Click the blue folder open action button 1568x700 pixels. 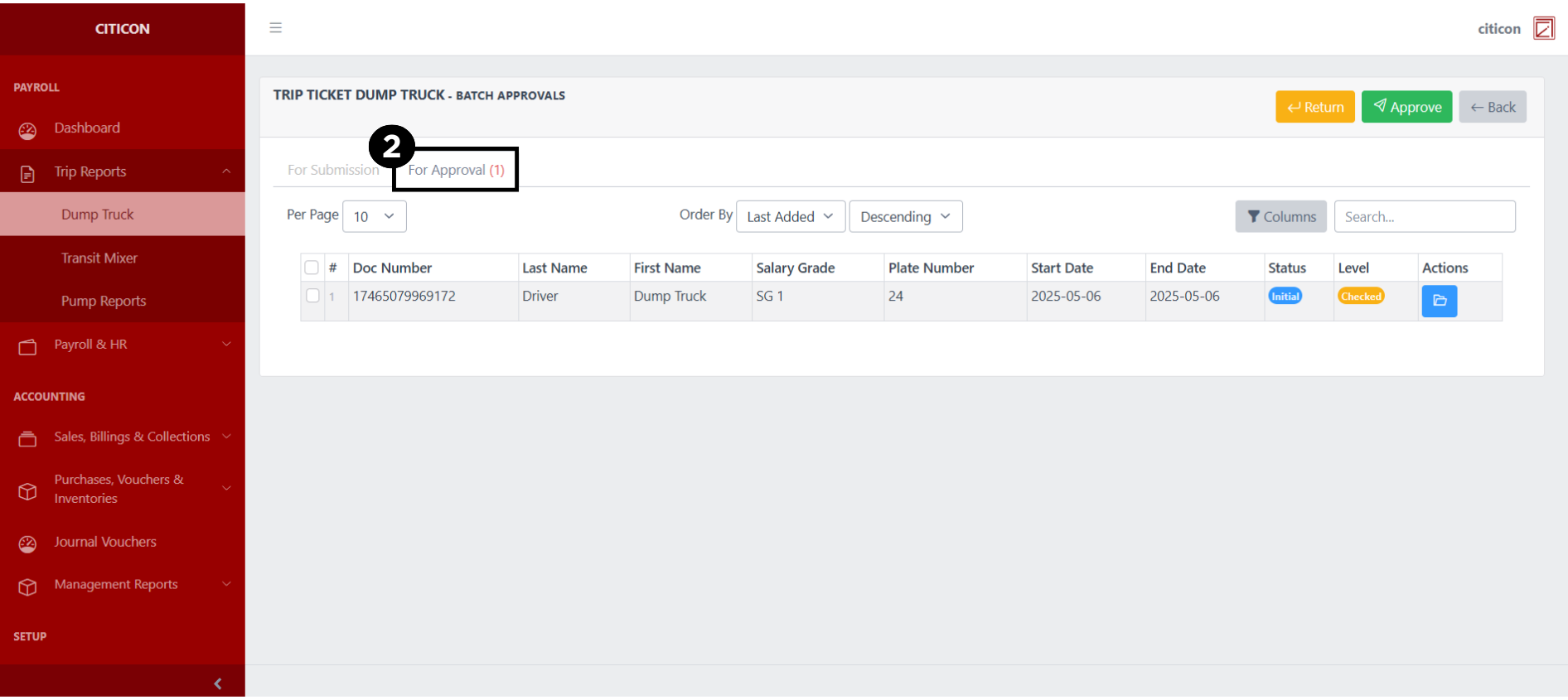(1439, 301)
